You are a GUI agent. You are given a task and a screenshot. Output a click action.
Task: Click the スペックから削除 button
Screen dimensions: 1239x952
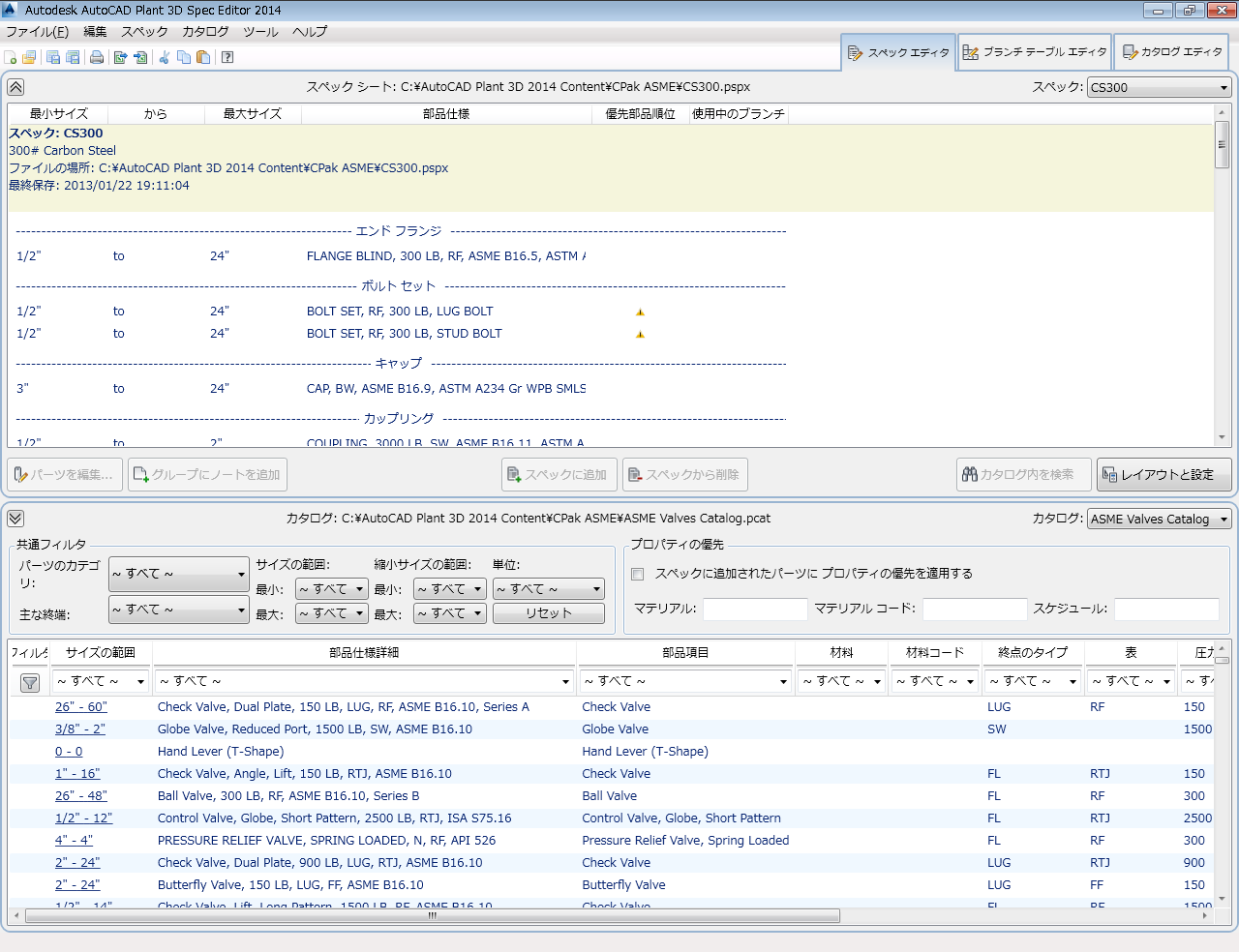[x=685, y=475]
